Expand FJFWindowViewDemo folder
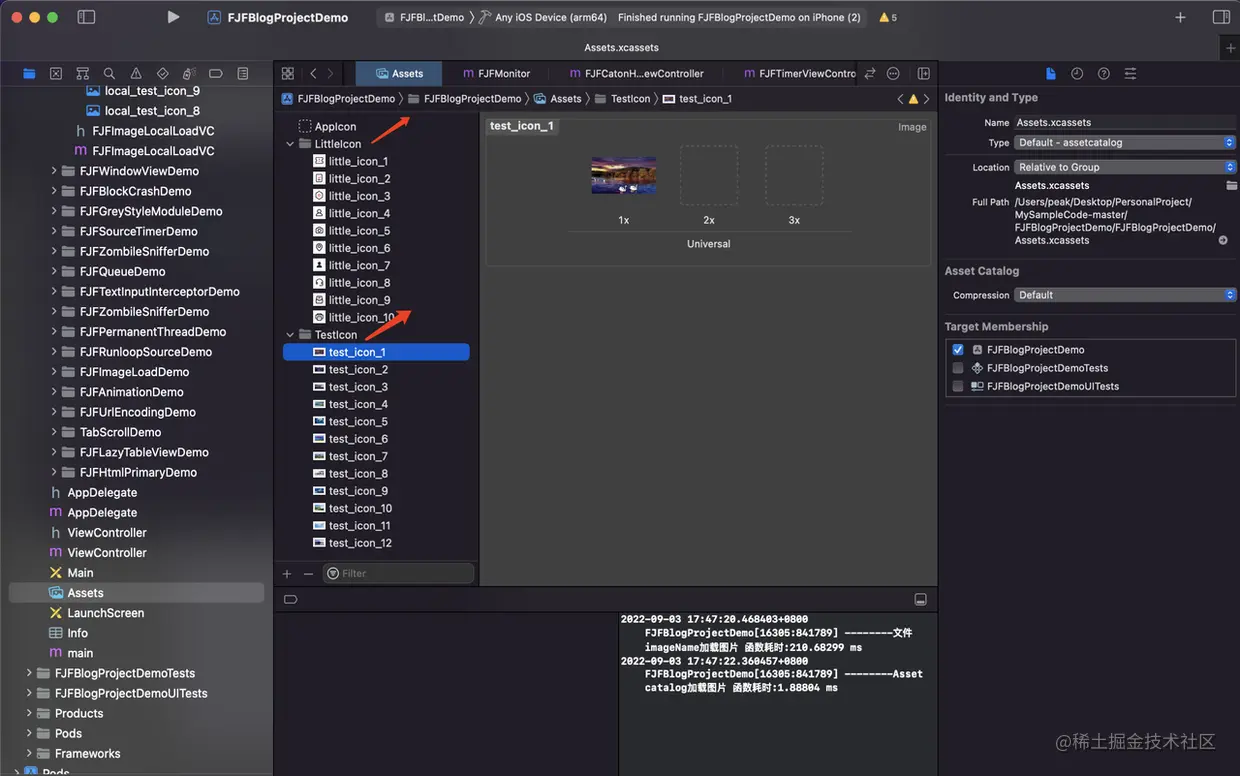Image resolution: width=1240 pixels, height=776 pixels. tap(54, 171)
